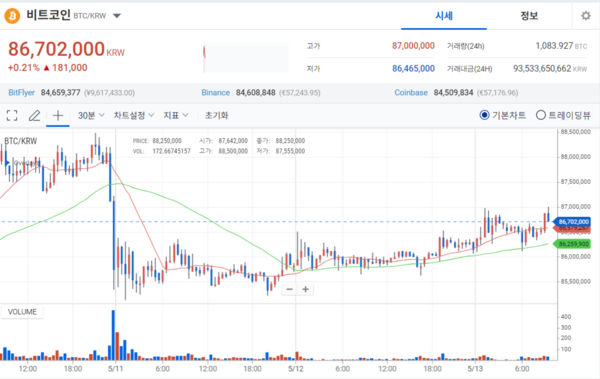Click the 5/11 date marker on time axis
This screenshot has height=379, width=600.
click(x=116, y=369)
